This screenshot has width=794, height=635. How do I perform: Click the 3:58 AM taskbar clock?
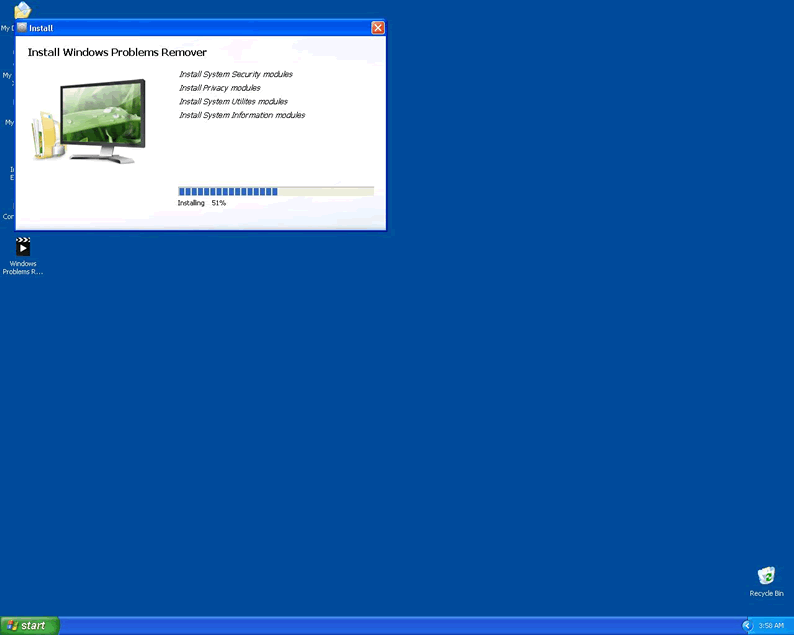pyautogui.click(x=771, y=625)
